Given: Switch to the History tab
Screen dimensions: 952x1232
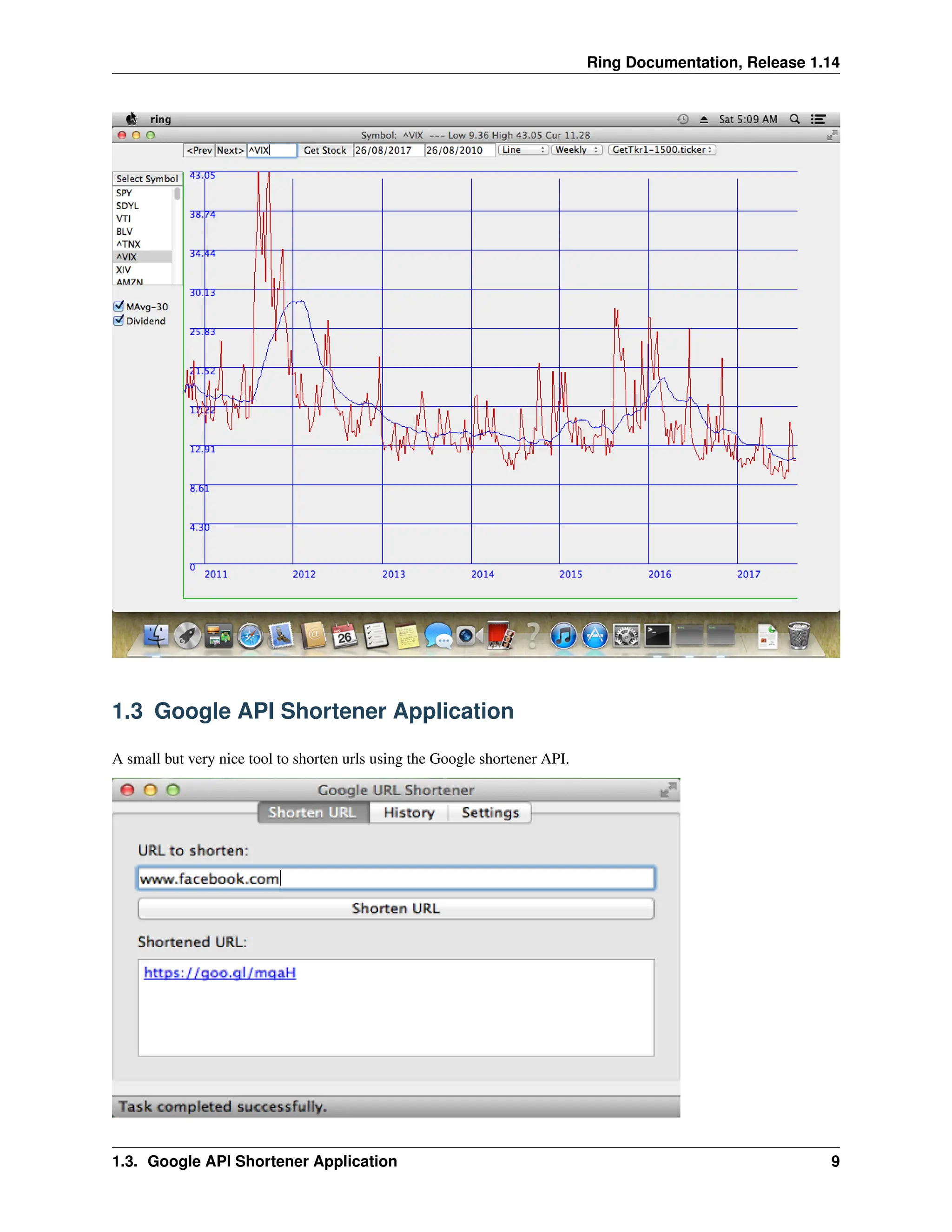Looking at the screenshot, I should click(x=409, y=812).
